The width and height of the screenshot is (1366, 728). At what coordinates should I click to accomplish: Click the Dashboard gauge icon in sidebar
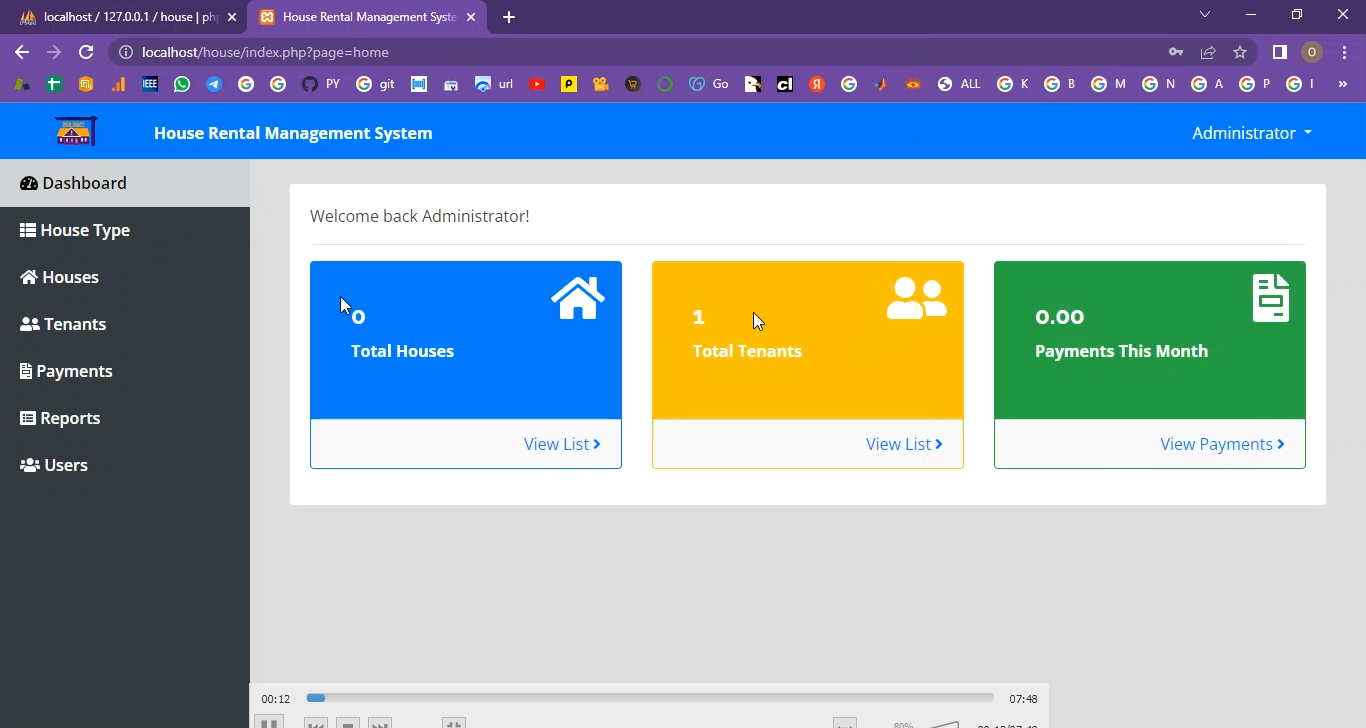(28, 183)
